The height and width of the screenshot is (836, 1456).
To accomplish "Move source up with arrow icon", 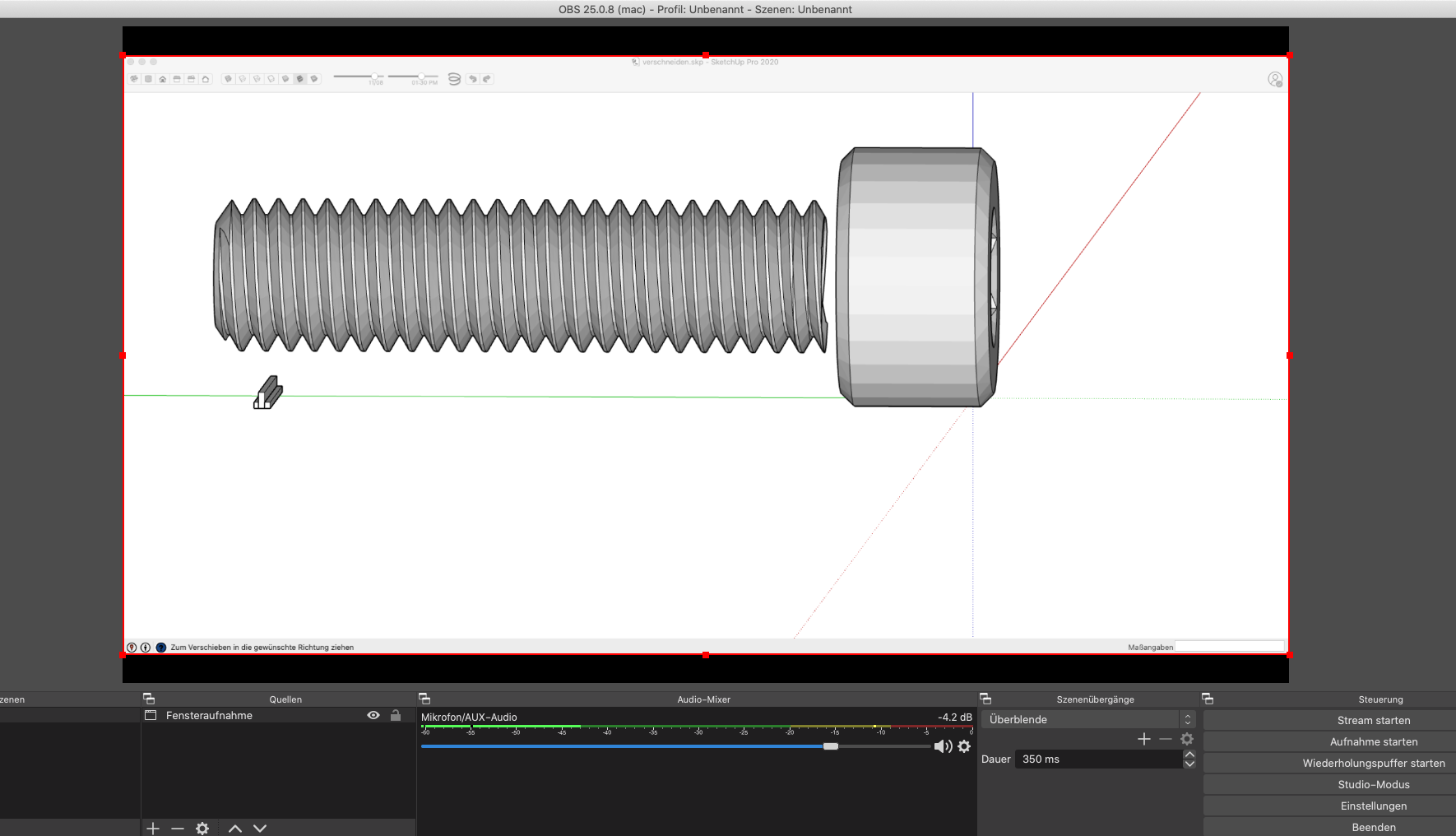I will click(x=235, y=828).
